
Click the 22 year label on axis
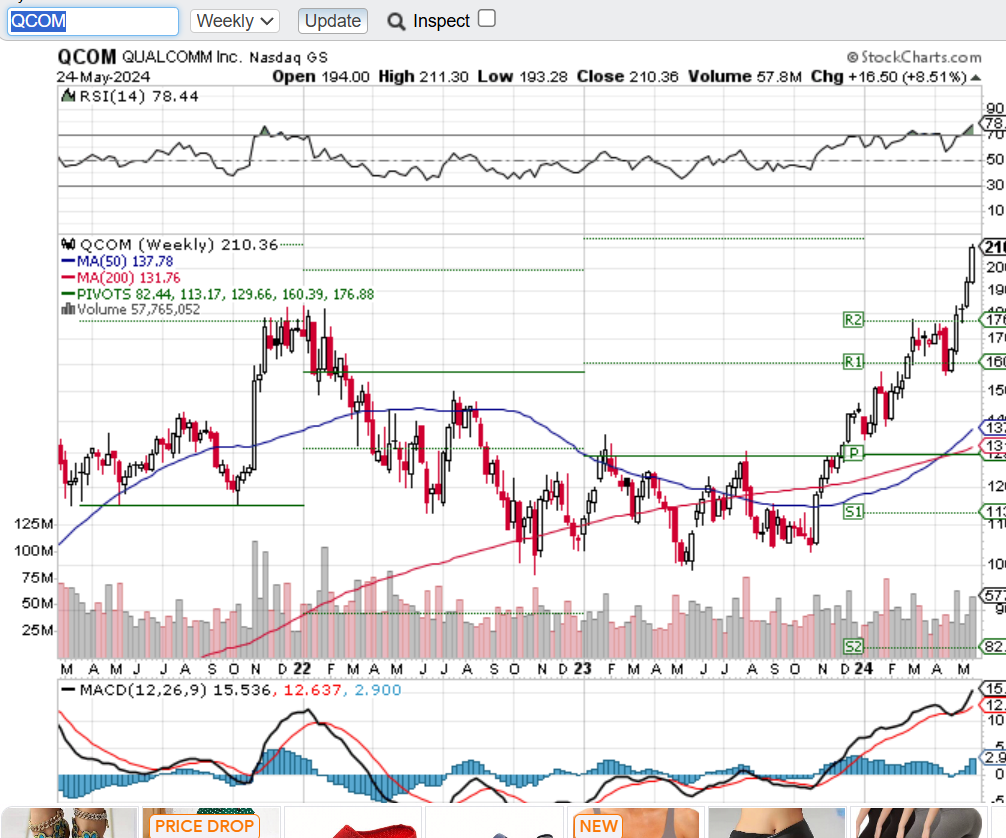302,669
